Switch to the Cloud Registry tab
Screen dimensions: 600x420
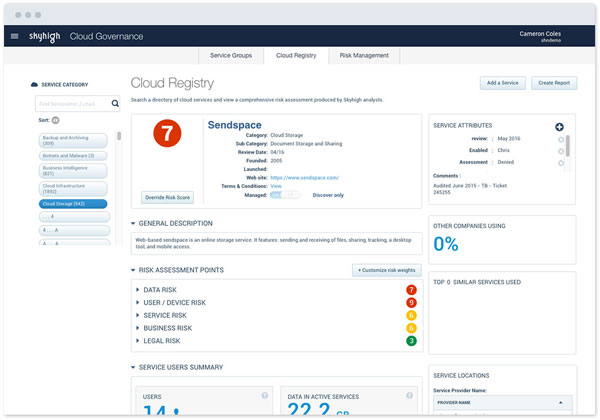pos(296,56)
